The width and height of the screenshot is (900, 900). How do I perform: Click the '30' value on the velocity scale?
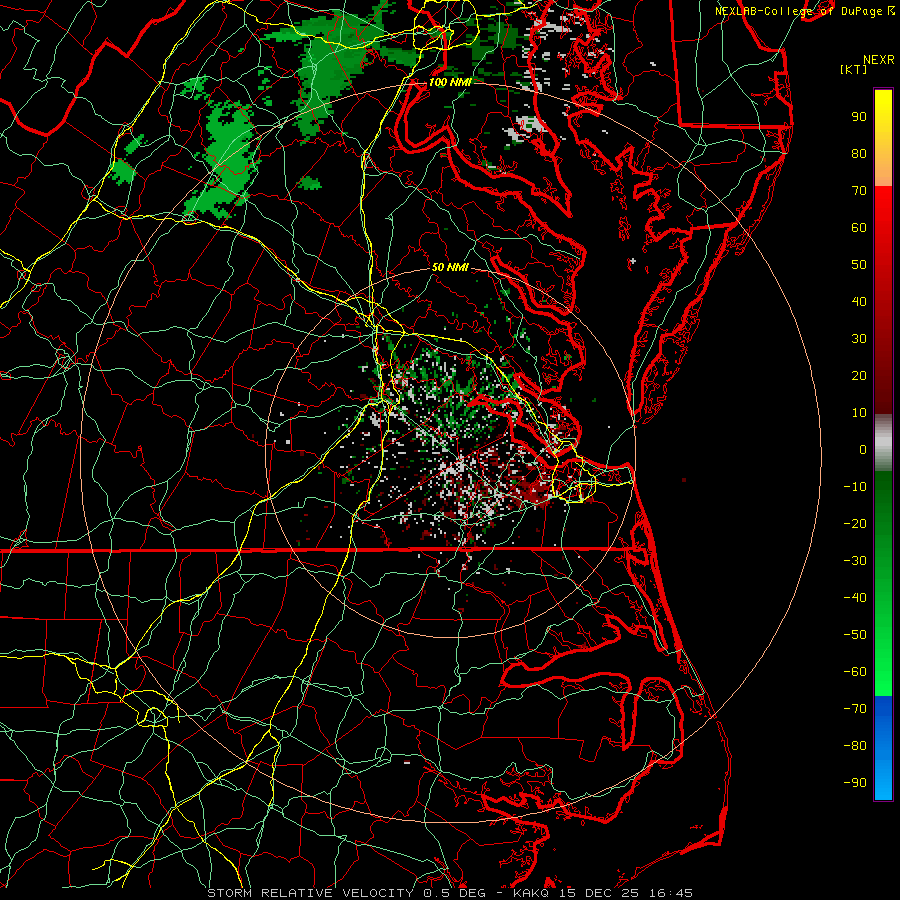pyautogui.click(x=859, y=339)
